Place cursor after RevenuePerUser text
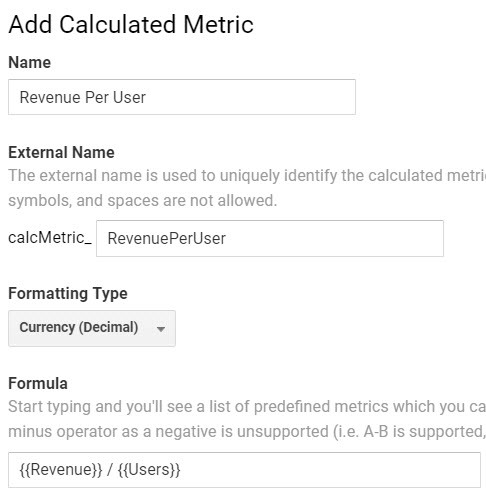 pyautogui.click(x=227, y=239)
